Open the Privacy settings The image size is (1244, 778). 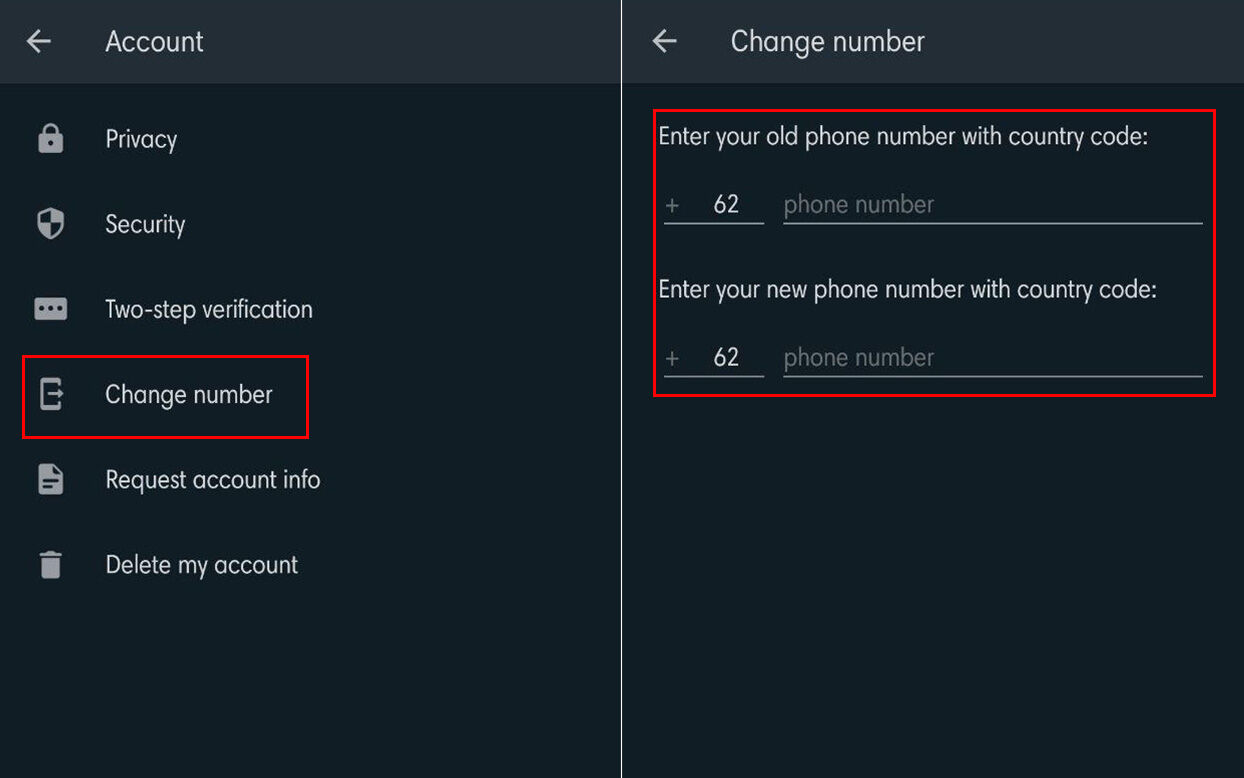click(x=141, y=139)
